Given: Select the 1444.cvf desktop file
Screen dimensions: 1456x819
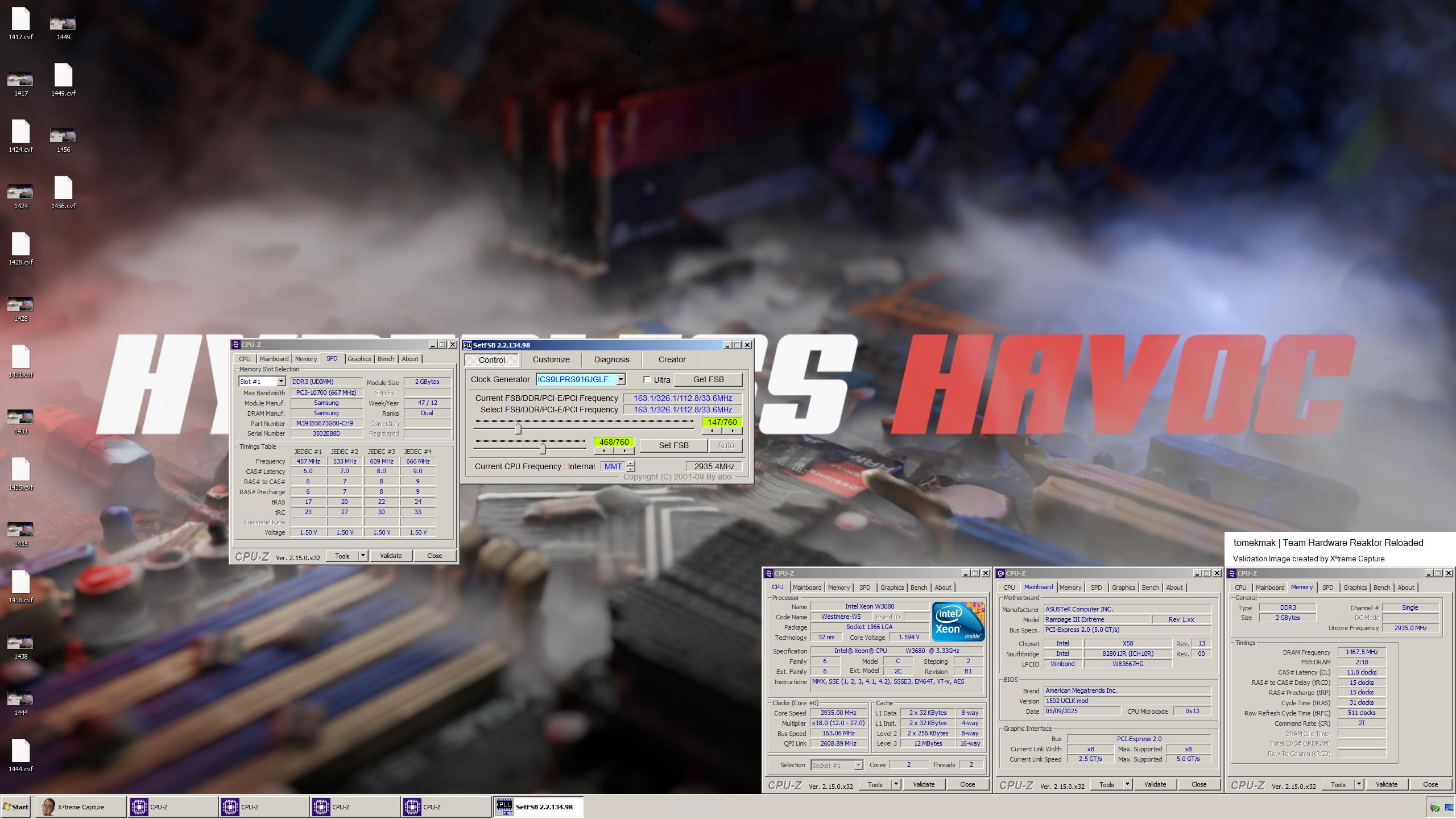Looking at the screenshot, I should 20,755.
